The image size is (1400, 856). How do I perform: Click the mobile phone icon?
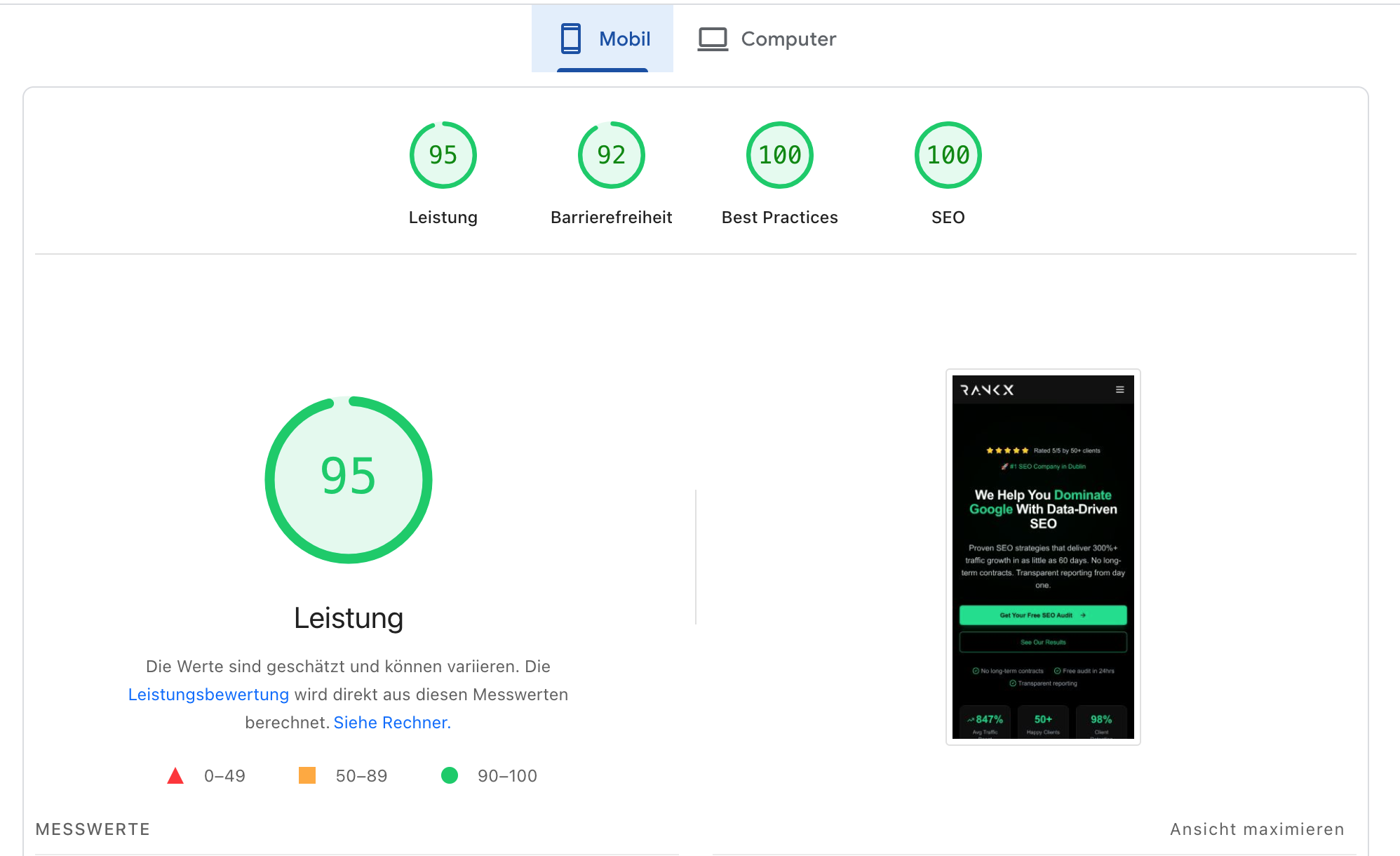click(x=571, y=39)
